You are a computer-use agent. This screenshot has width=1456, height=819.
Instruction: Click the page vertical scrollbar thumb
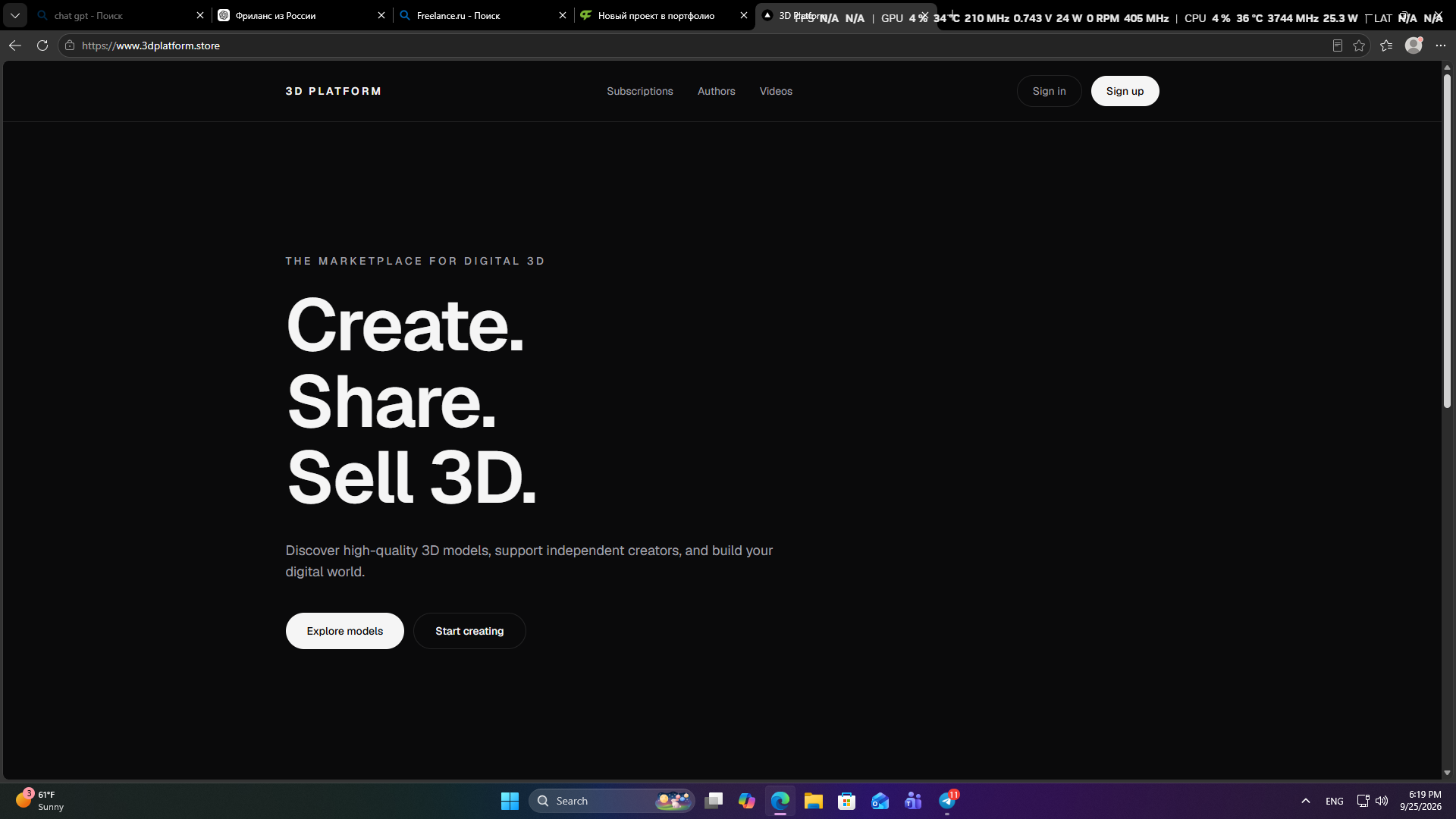pyautogui.click(x=1447, y=241)
